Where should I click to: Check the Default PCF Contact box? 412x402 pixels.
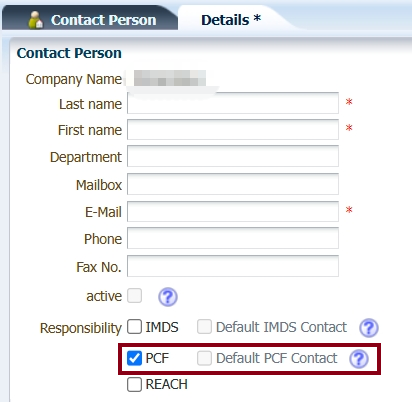click(x=204, y=358)
